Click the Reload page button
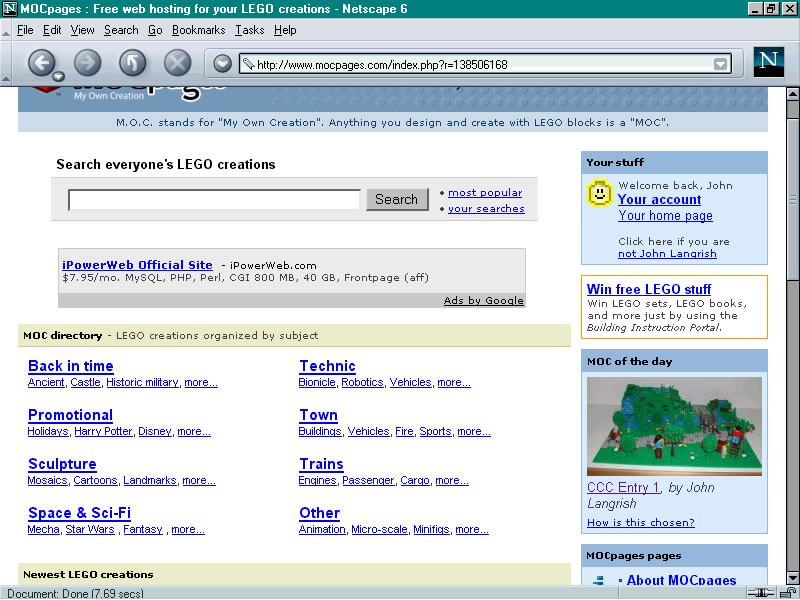Image resolution: width=800 pixels, height=600 pixels. coord(133,63)
